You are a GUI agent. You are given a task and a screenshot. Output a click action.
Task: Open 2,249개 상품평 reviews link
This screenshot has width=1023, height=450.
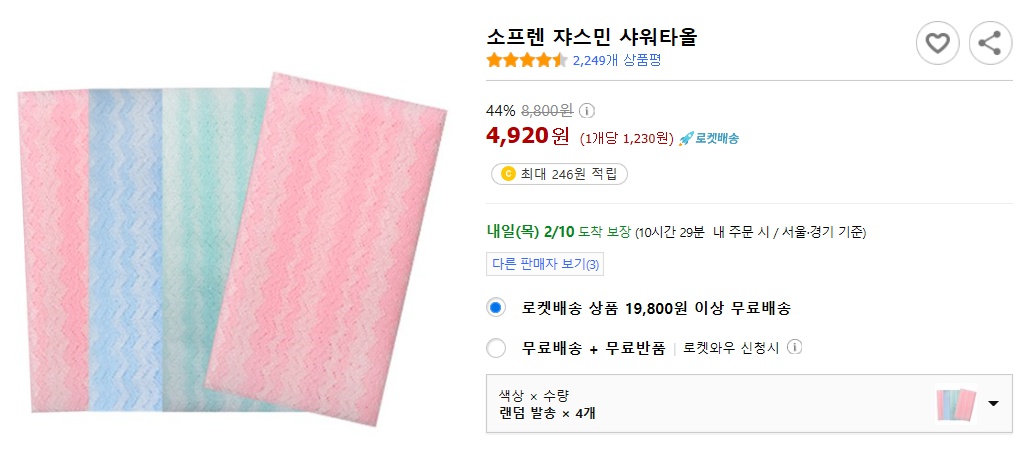point(617,60)
